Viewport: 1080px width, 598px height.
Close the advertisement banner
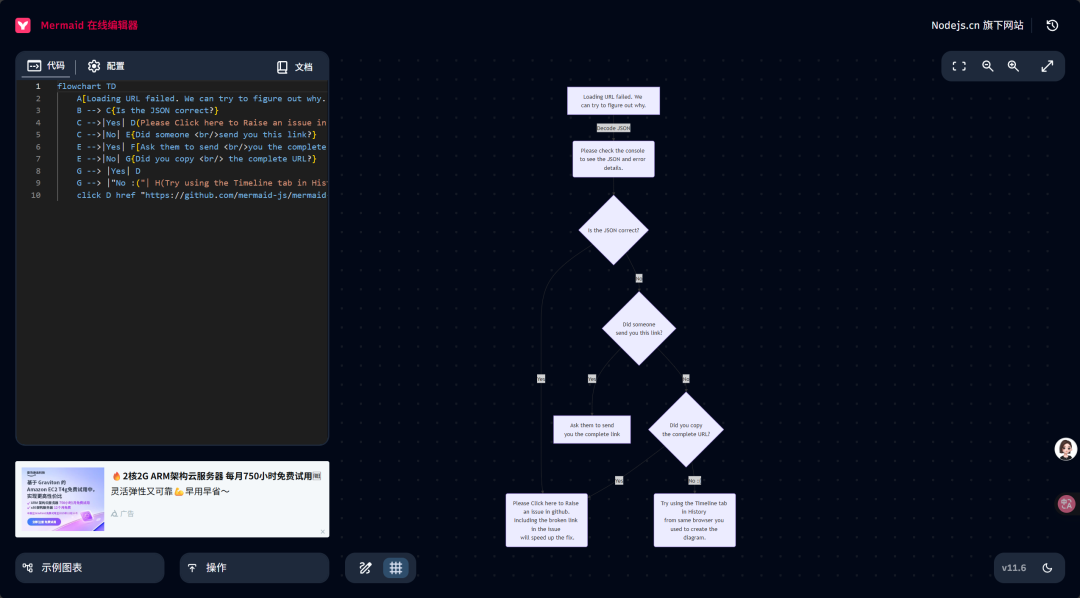[x=322, y=531]
